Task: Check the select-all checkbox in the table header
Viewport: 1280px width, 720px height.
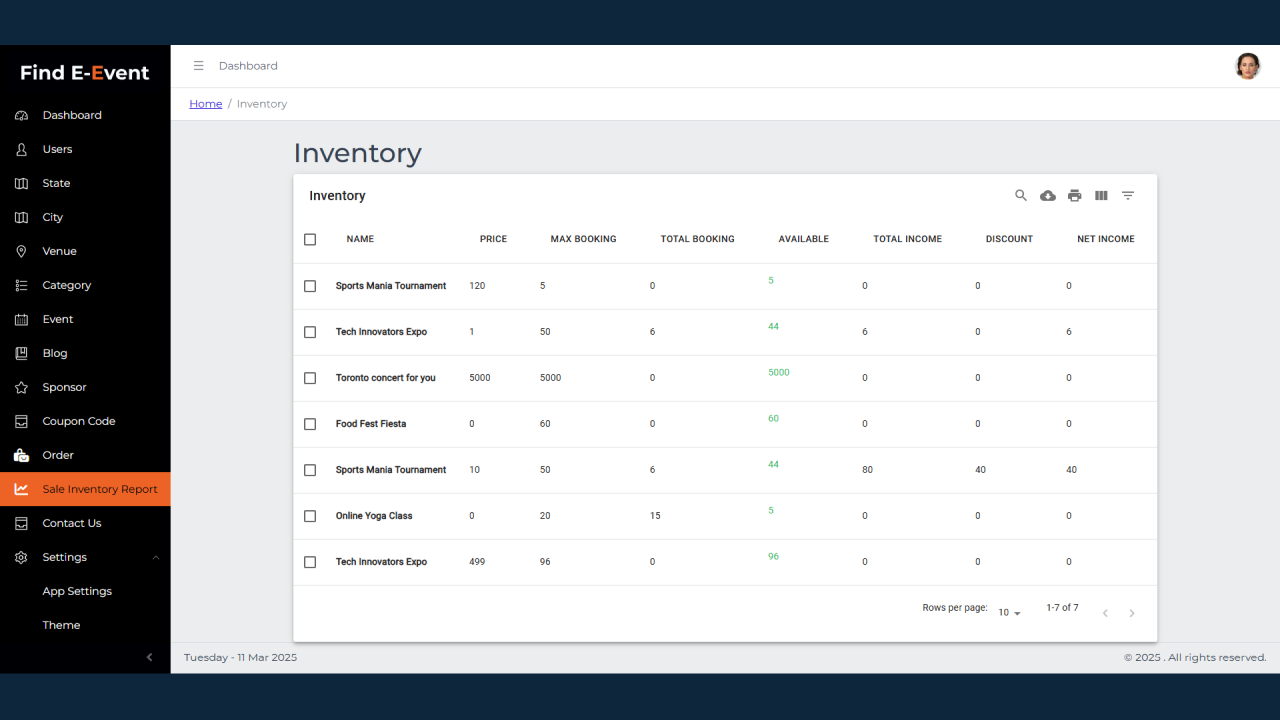Action: [x=310, y=239]
